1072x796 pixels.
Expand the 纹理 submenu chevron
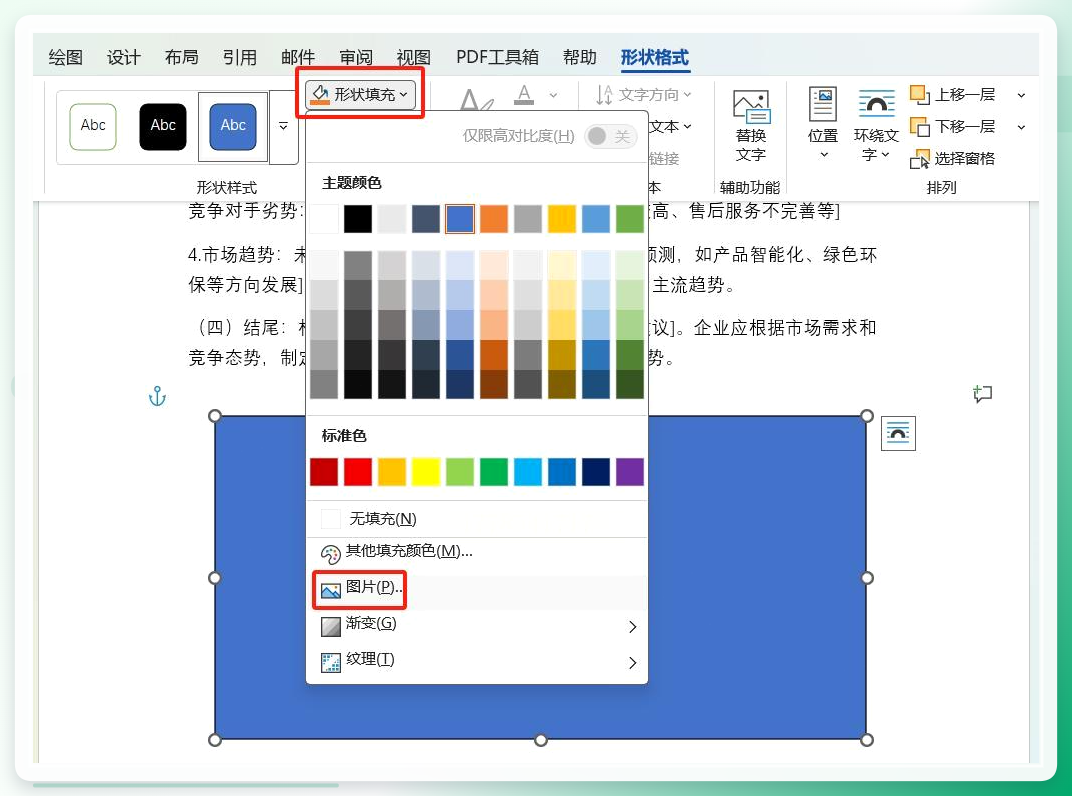tap(632, 662)
